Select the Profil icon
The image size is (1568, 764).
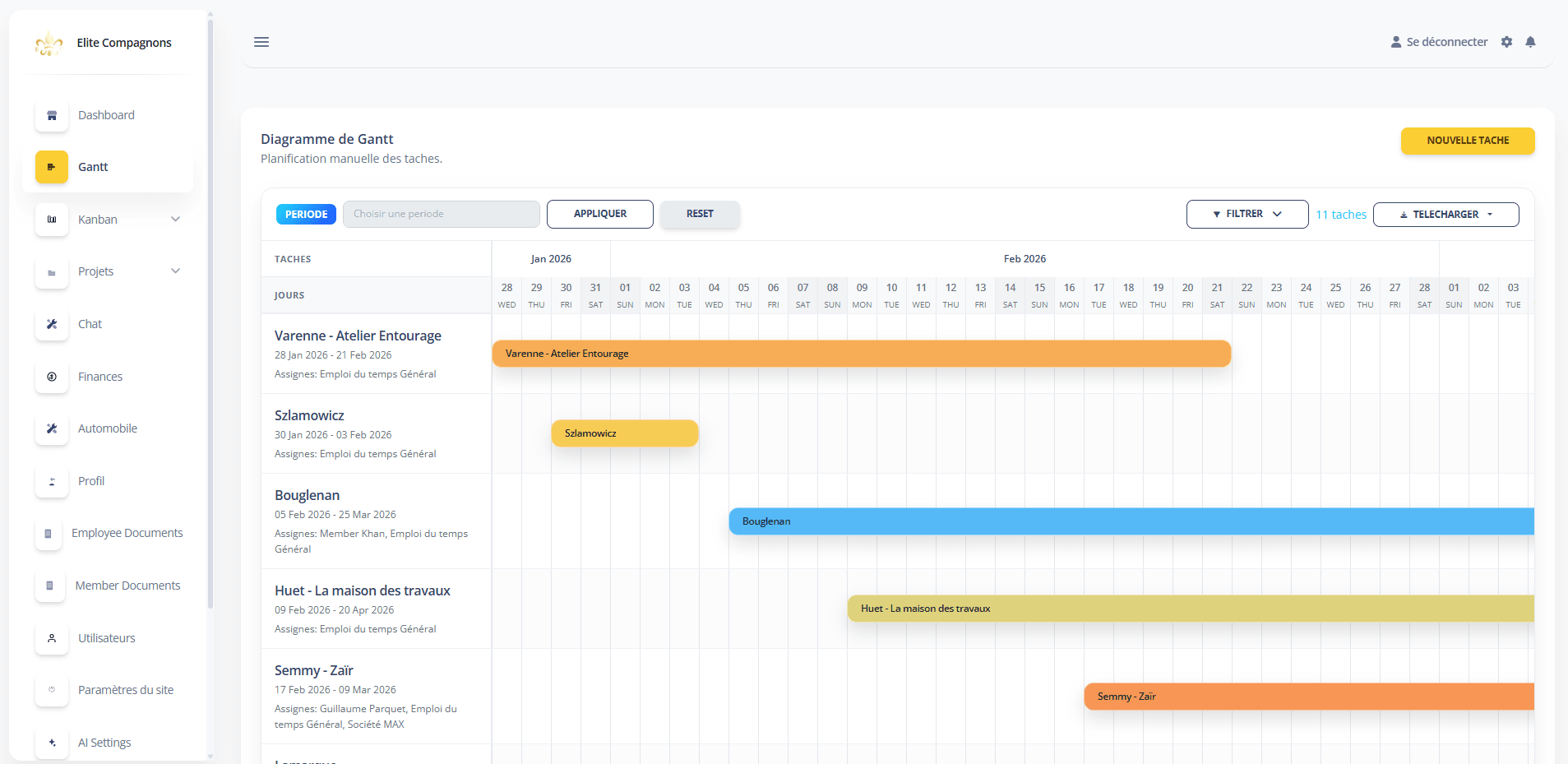(x=52, y=481)
